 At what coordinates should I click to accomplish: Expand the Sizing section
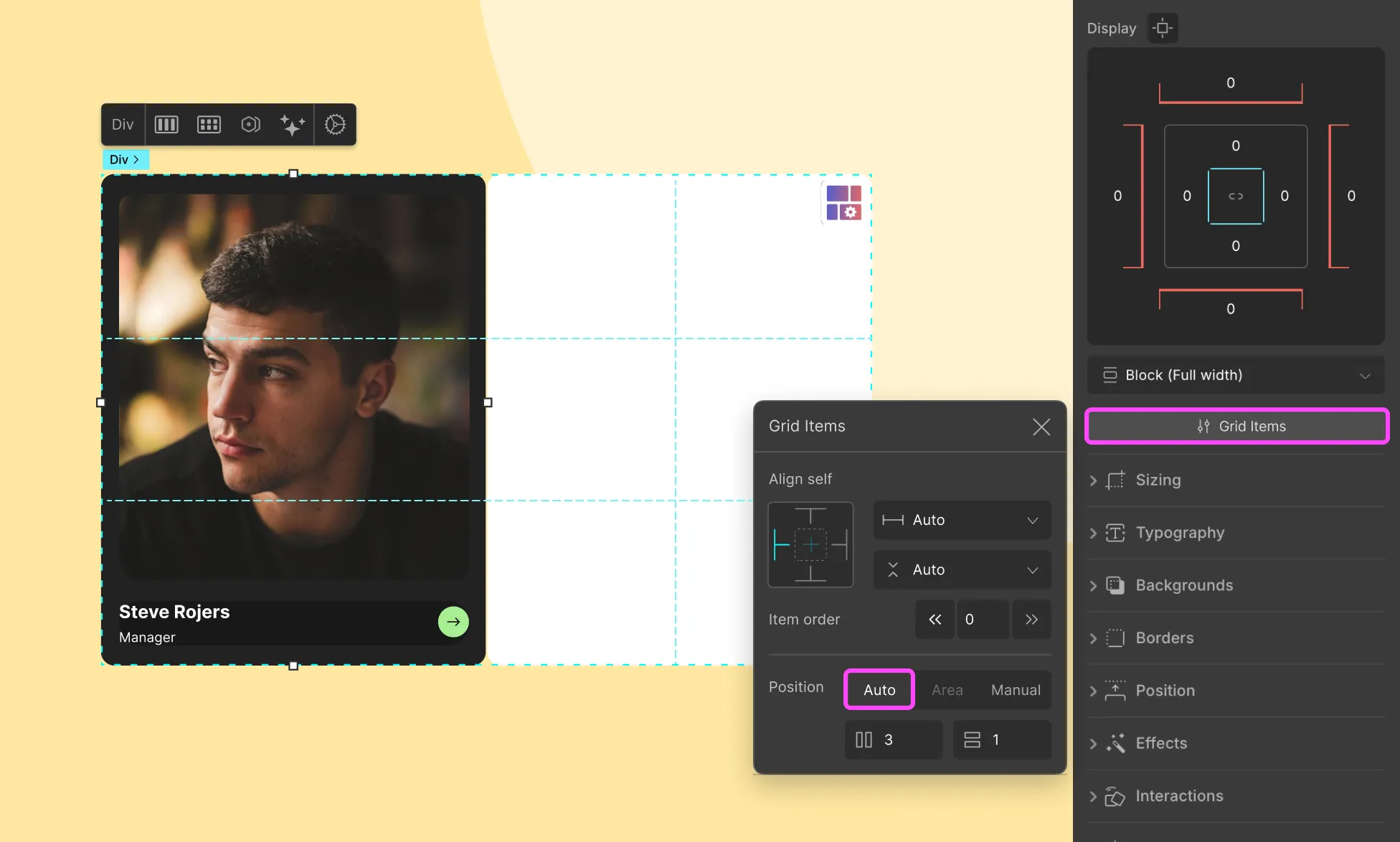(x=1236, y=480)
